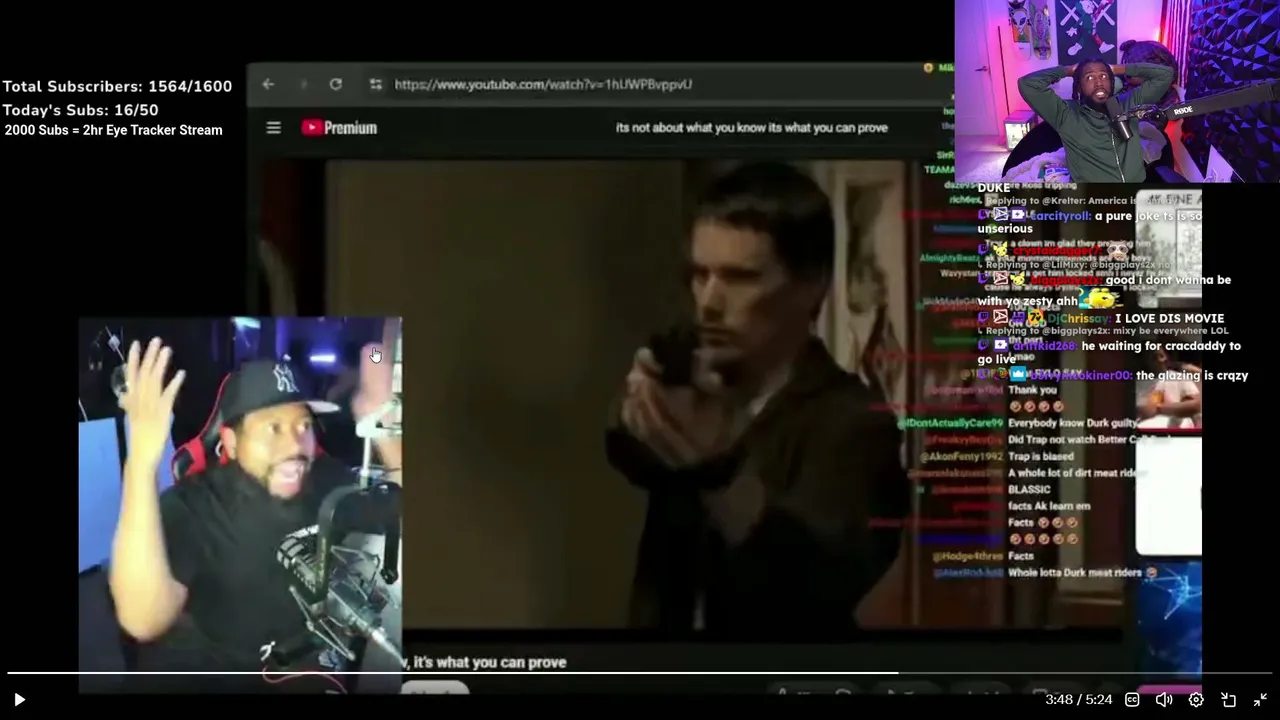Click the top-right streamer webcam

tap(1117, 91)
